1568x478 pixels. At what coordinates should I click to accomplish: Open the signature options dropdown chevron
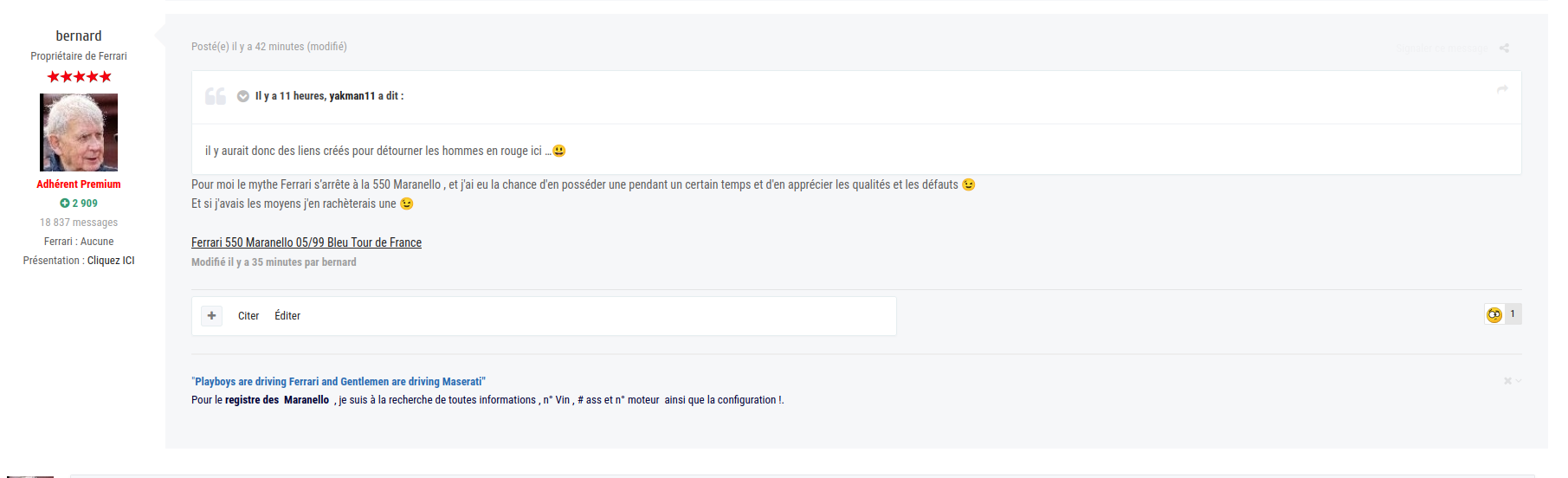pyautogui.click(x=1518, y=381)
